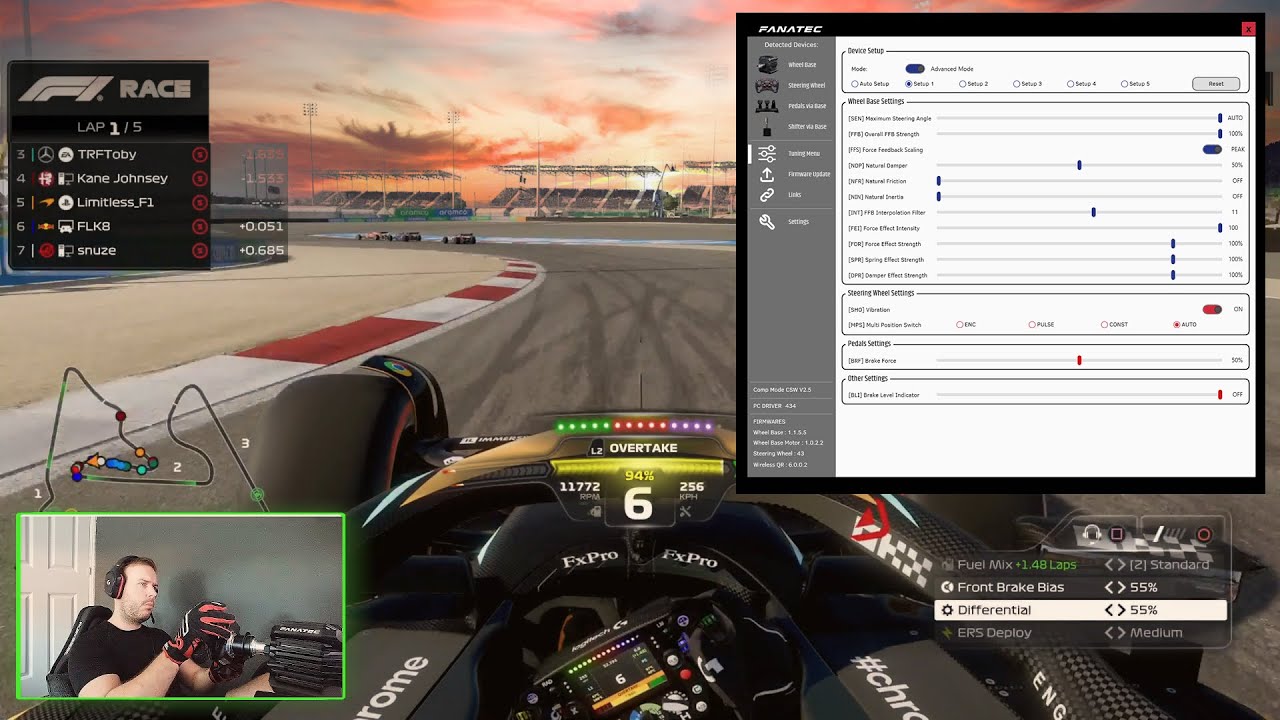This screenshot has height=720, width=1280.
Task: Toggle the SHO Vibration switch
Action: coord(1212,310)
